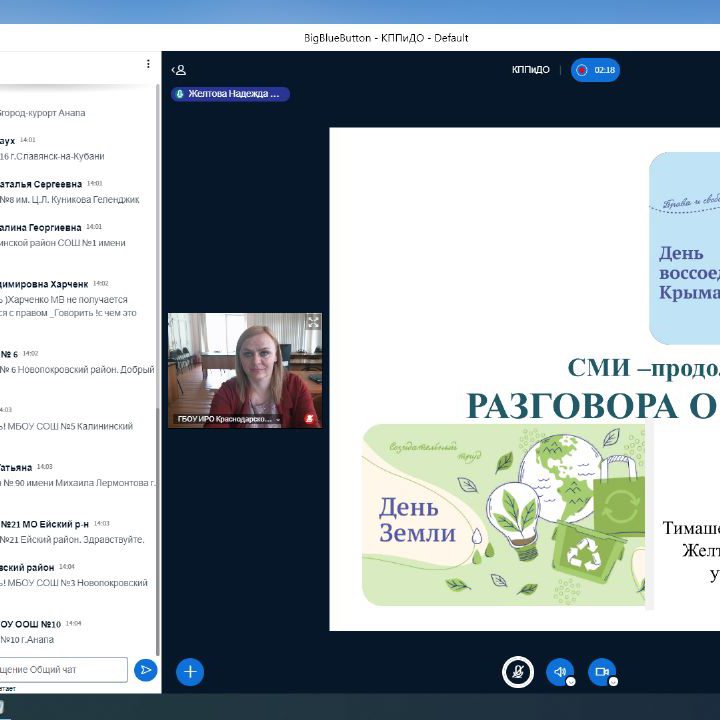Toggle the audio speaker button
Screen dimensions: 720x720
click(559, 672)
